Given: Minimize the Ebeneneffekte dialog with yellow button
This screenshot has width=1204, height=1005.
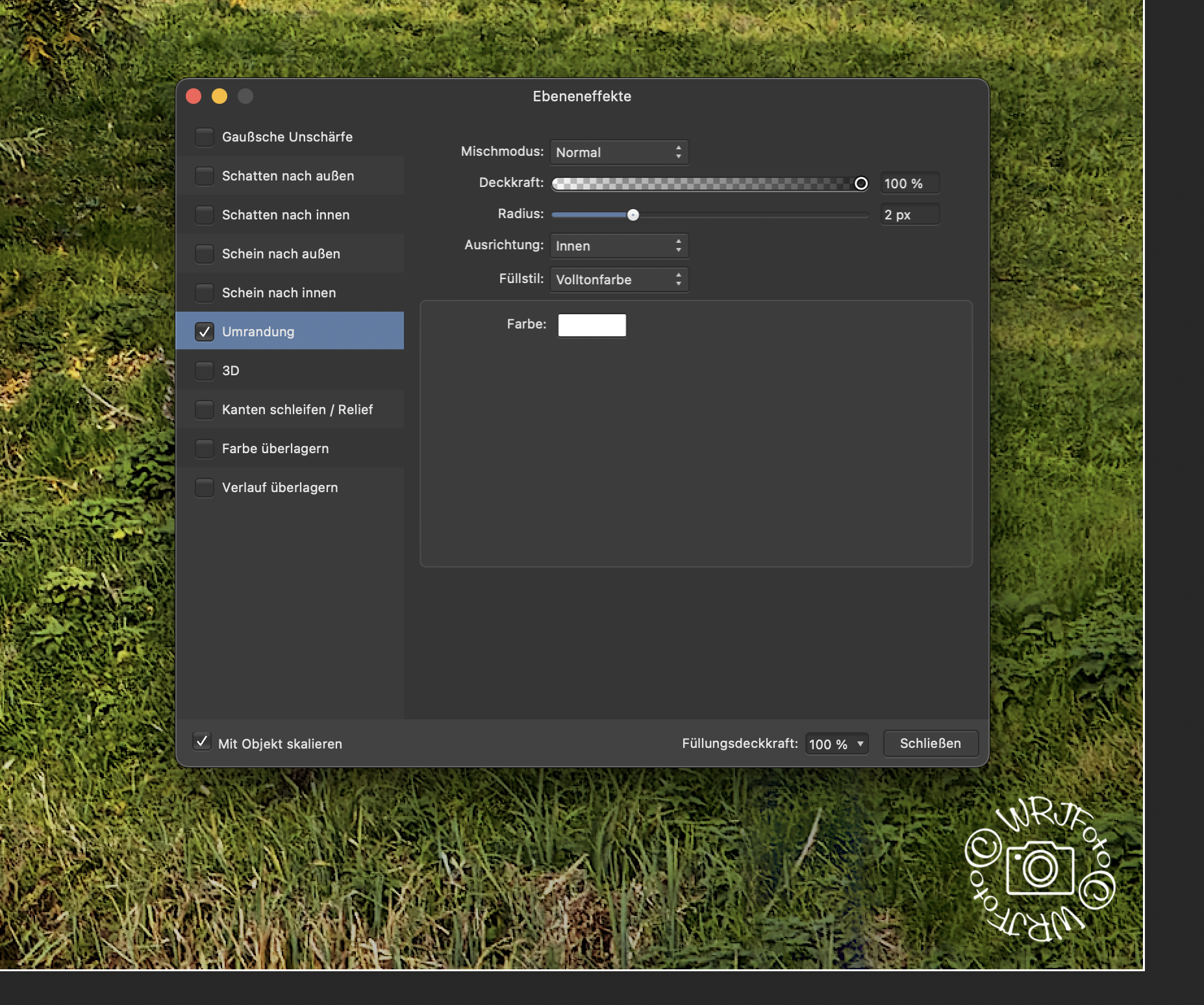Looking at the screenshot, I should (x=219, y=96).
